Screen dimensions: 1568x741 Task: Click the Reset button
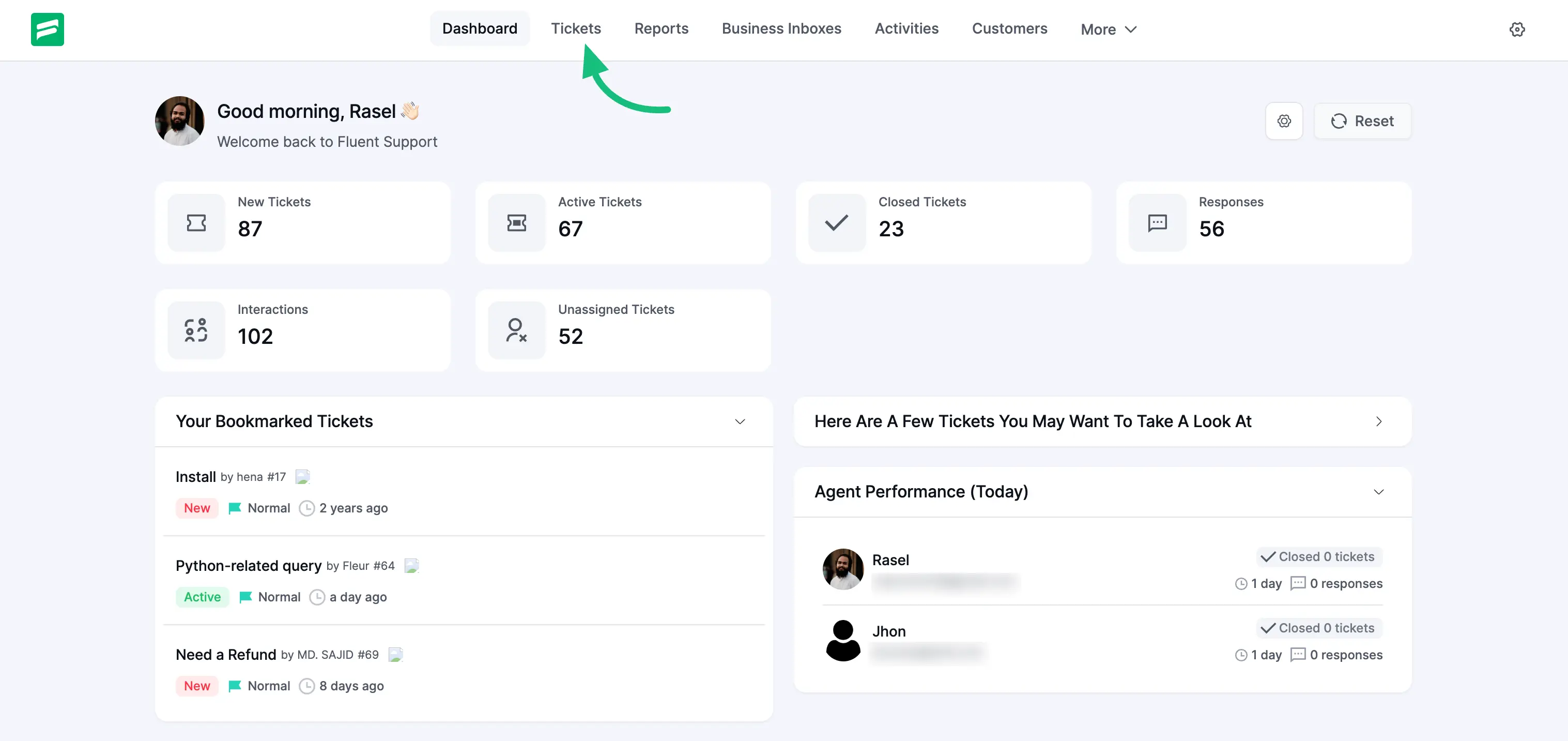1362,120
